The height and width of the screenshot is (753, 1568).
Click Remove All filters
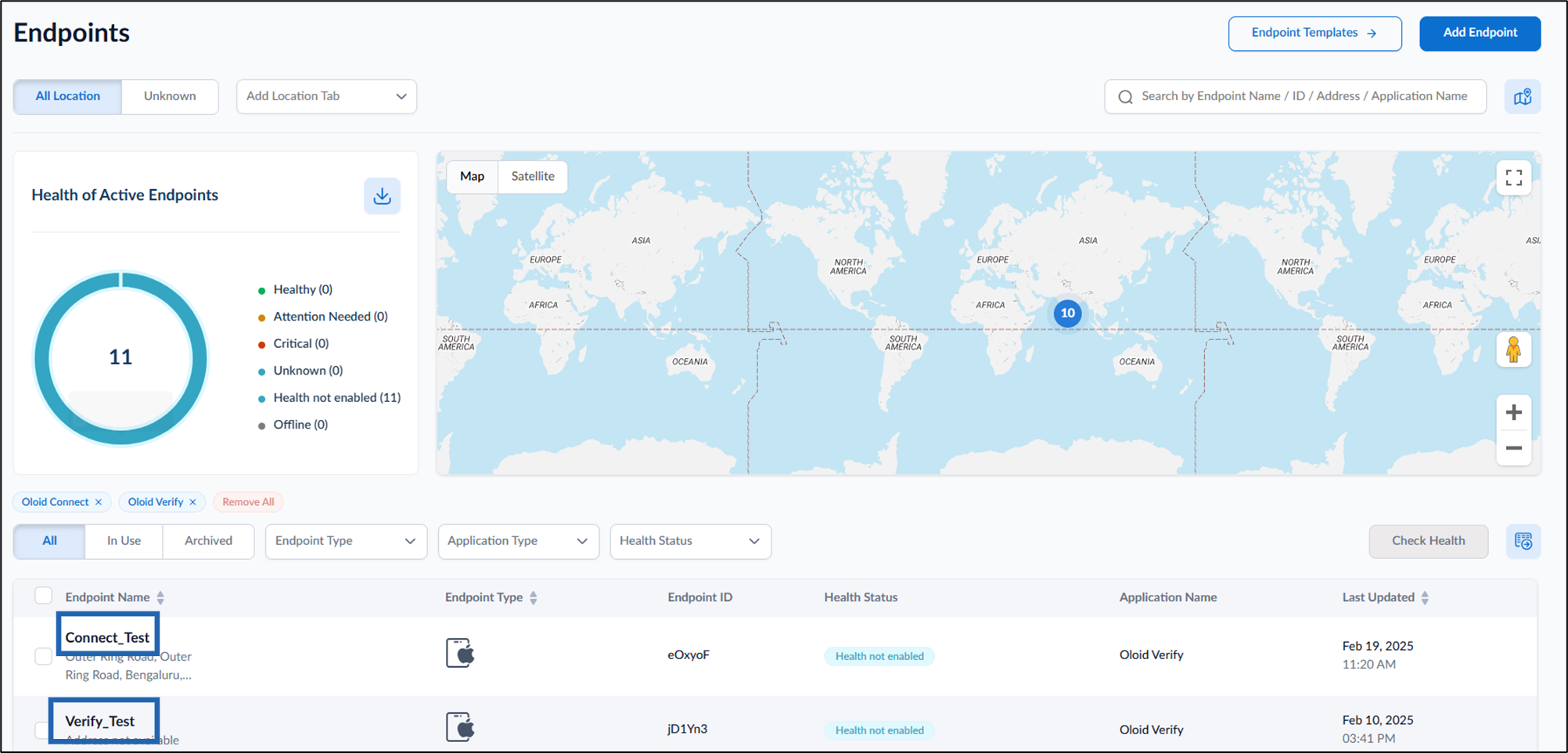pyautogui.click(x=248, y=502)
